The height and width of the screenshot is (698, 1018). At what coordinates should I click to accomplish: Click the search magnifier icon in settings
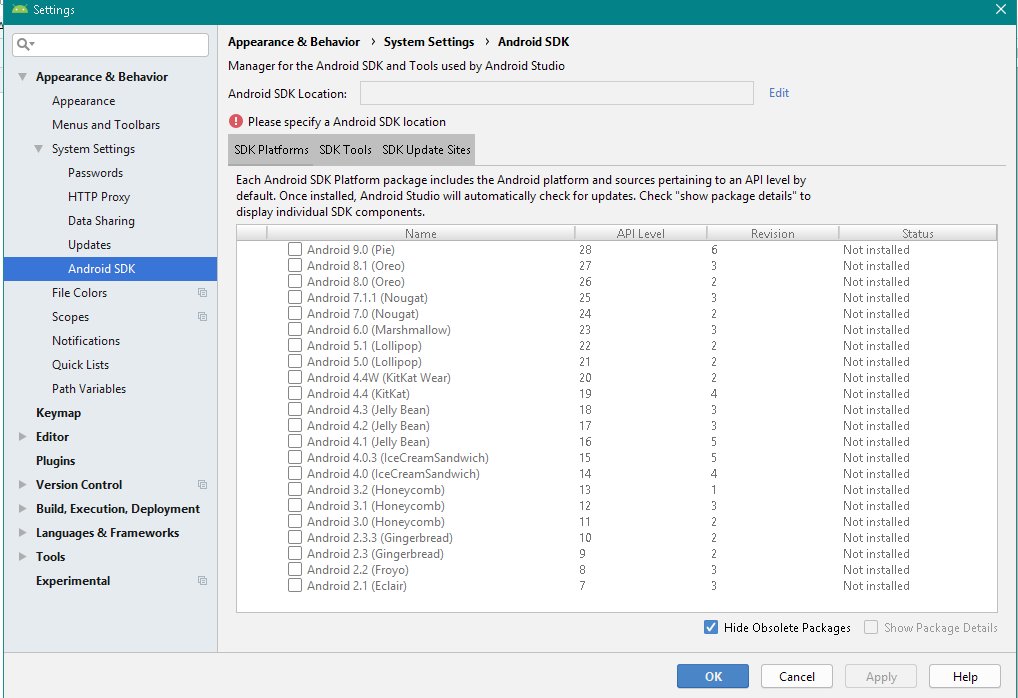pyautogui.click(x=25, y=44)
